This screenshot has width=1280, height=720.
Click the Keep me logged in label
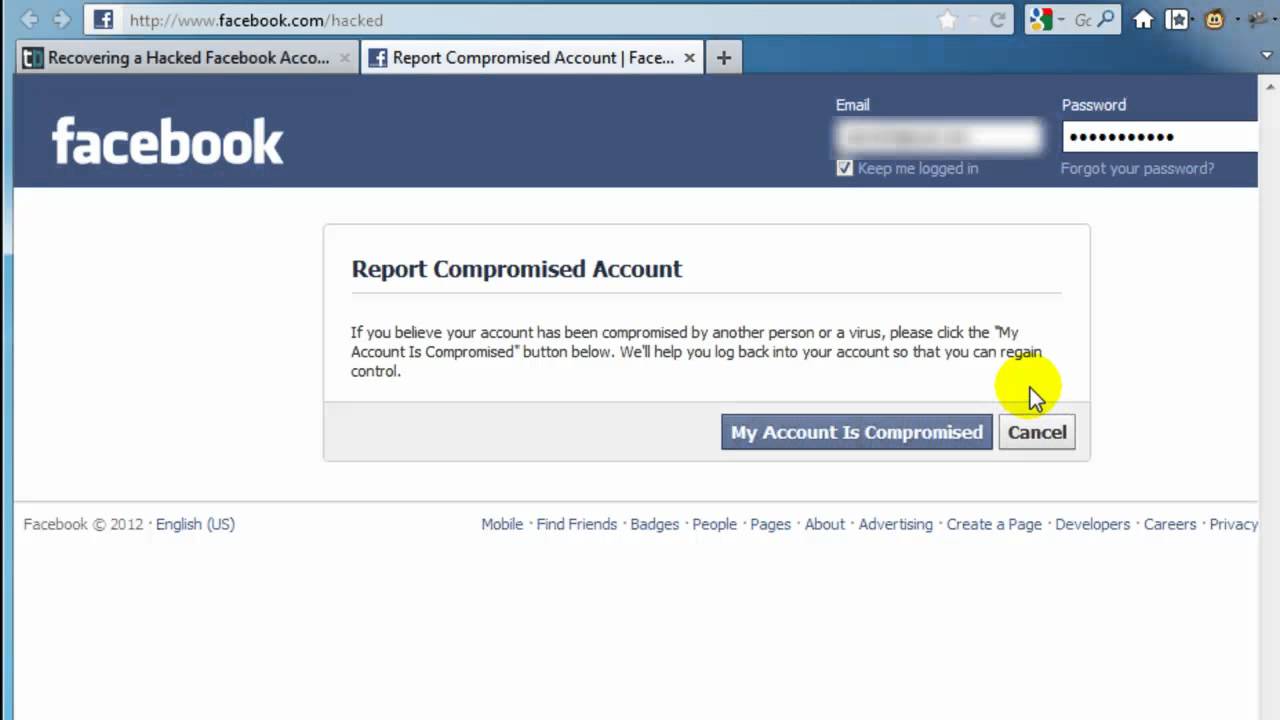pos(918,168)
